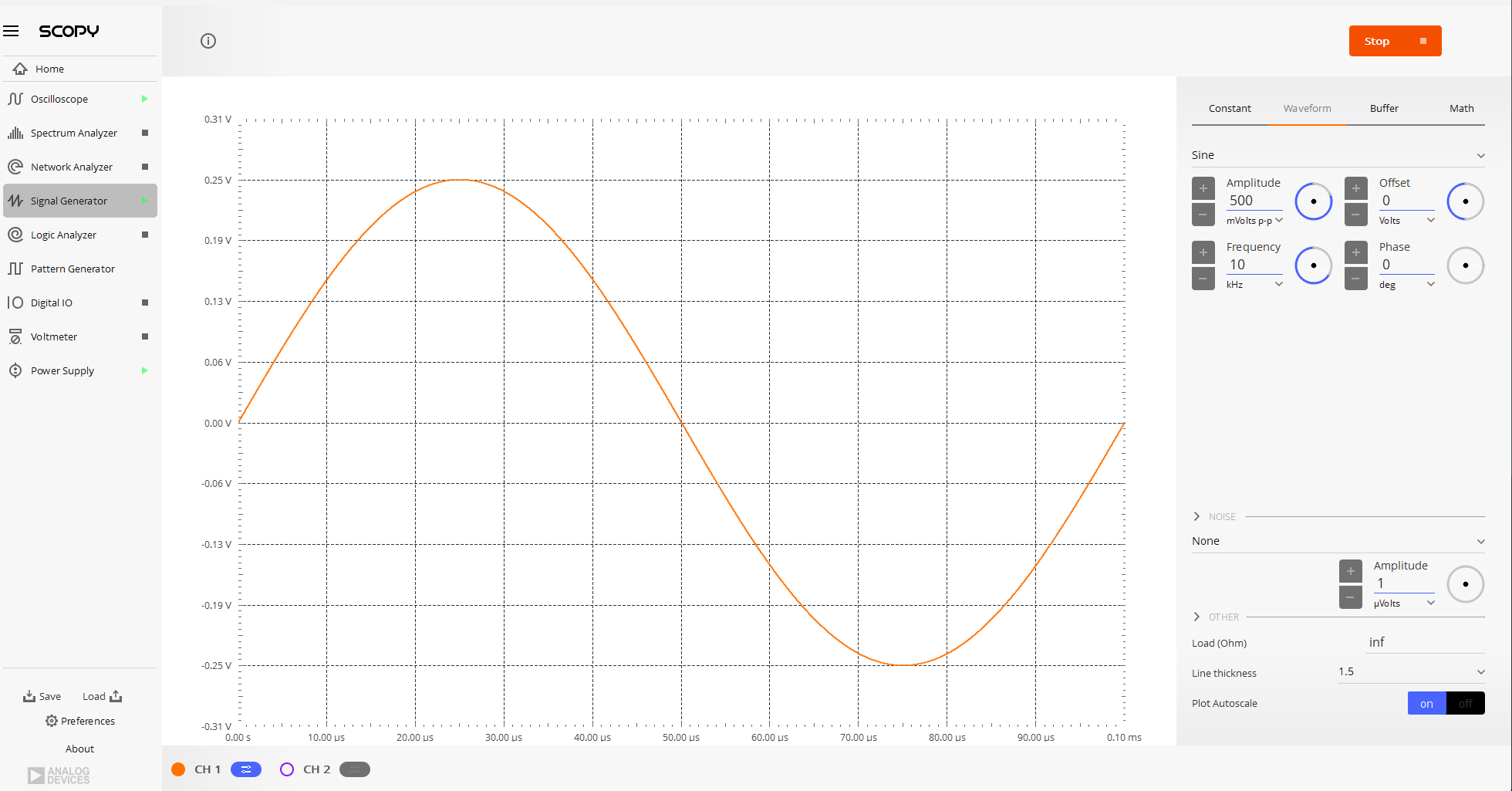The width and height of the screenshot is (1512, 791).
Task: Collapse the NOISE section
Action: pos(1196,516)
